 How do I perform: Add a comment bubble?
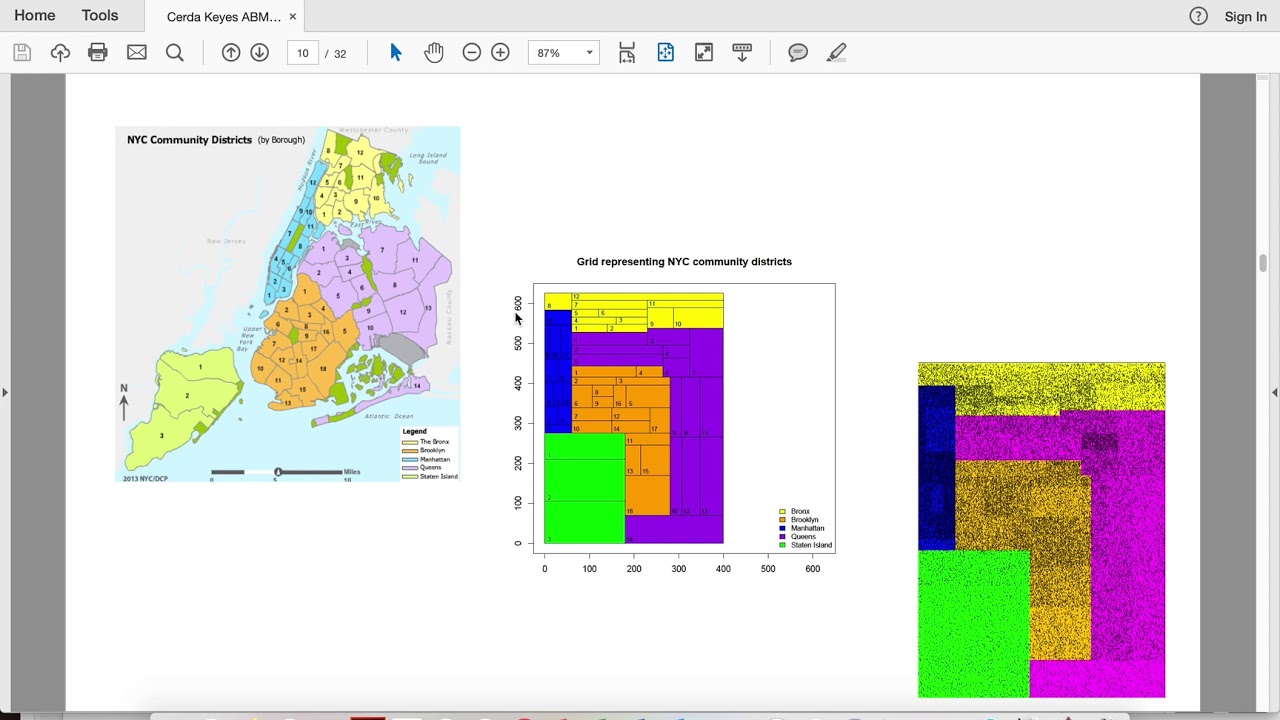pyautogui.click(x=798, y=53)
